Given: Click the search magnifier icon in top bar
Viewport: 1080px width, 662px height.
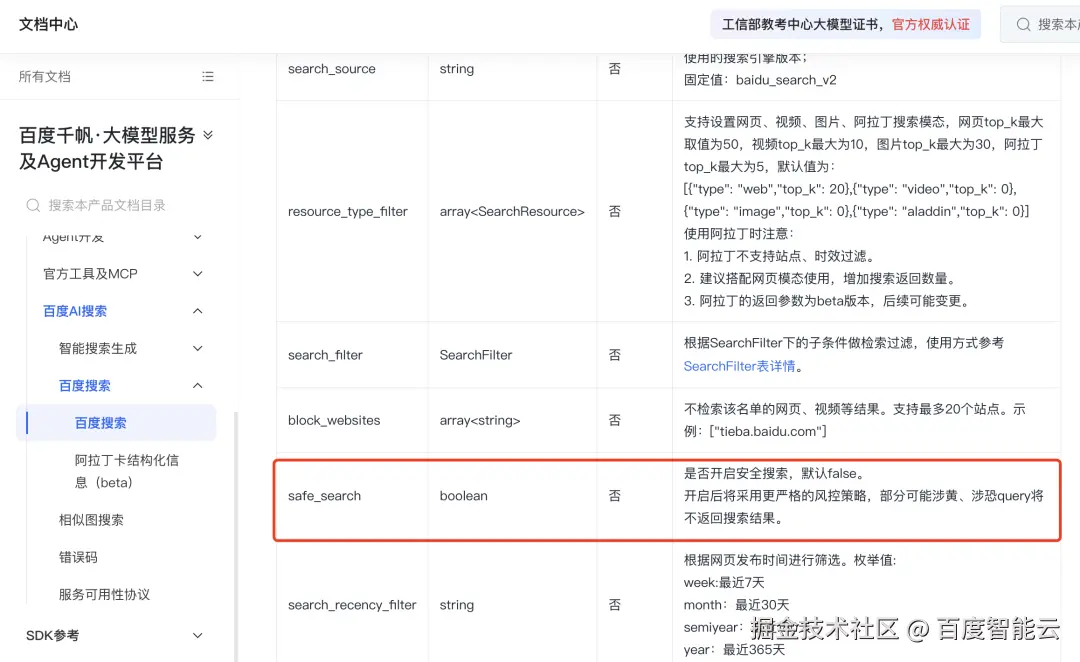Looking at the screenshot, I should point(1024,25).
